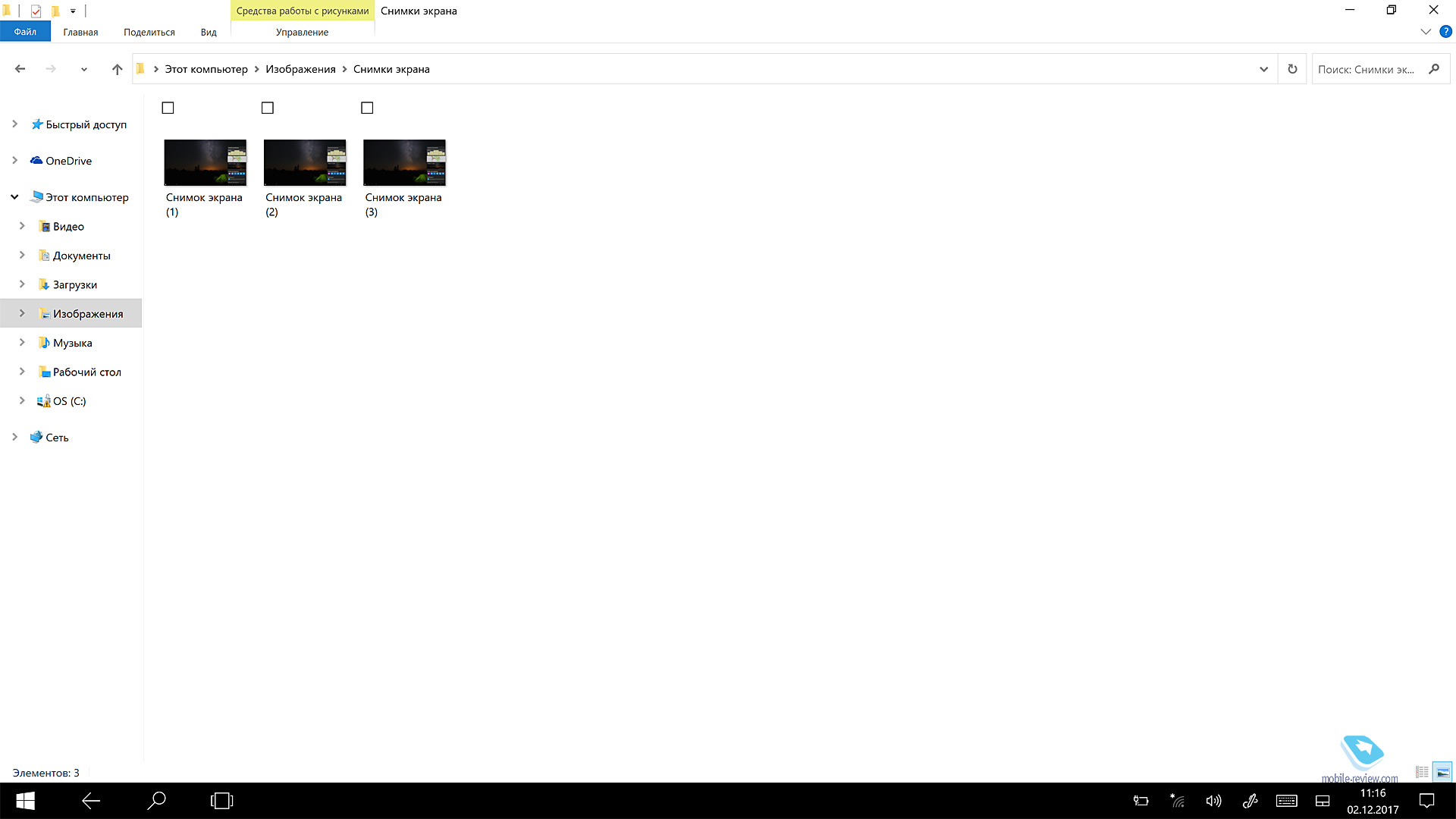1456x819 pixels.
Task: Click Изображения in the address bar
Action: click(x=300, y=69)
